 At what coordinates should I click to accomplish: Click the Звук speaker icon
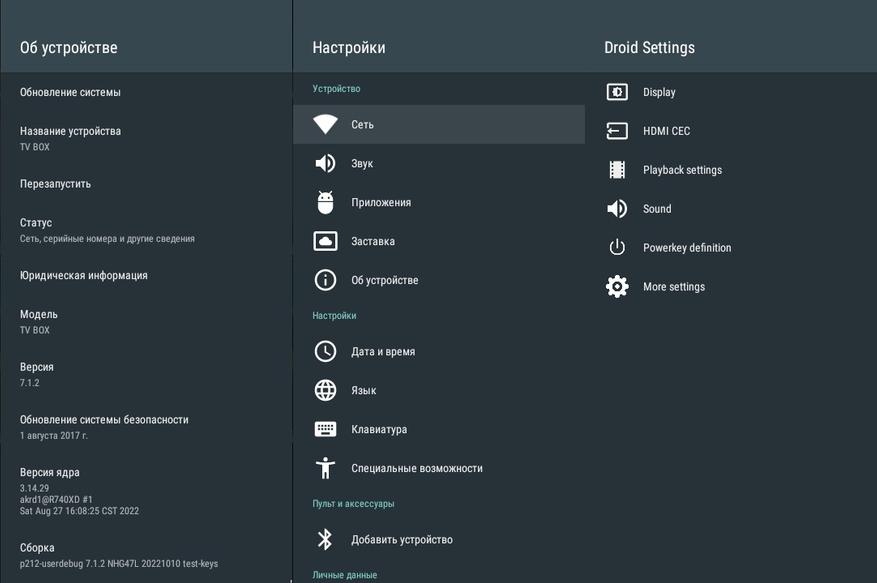[x=325, y=163]
